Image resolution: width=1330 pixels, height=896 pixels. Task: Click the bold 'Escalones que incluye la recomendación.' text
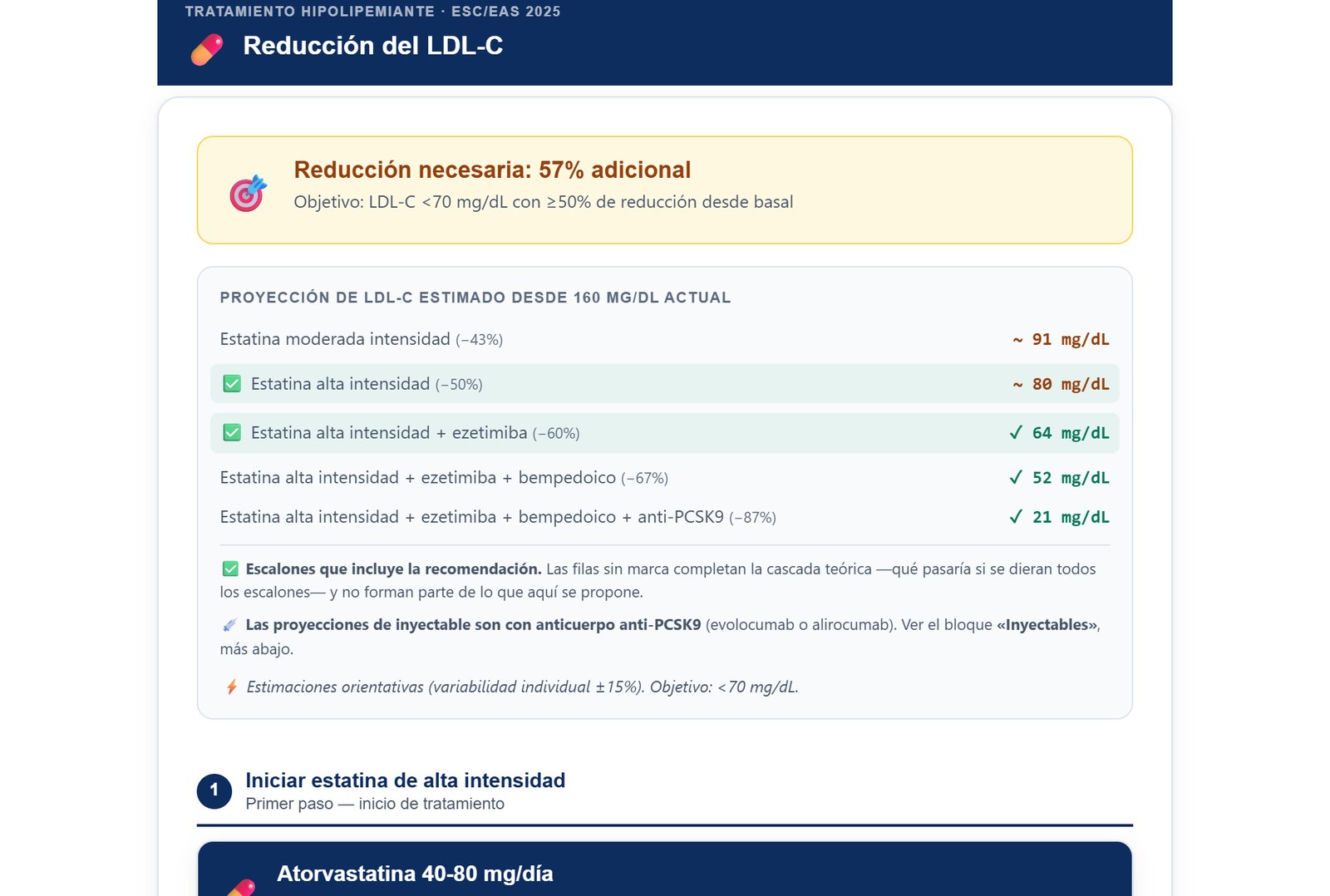pyautogui.click(x=393, y=569)
